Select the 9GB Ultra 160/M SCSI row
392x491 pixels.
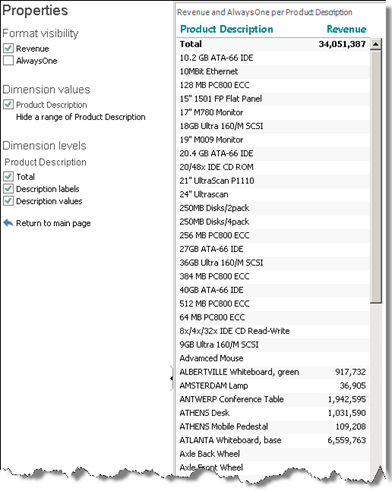(273, 345)
